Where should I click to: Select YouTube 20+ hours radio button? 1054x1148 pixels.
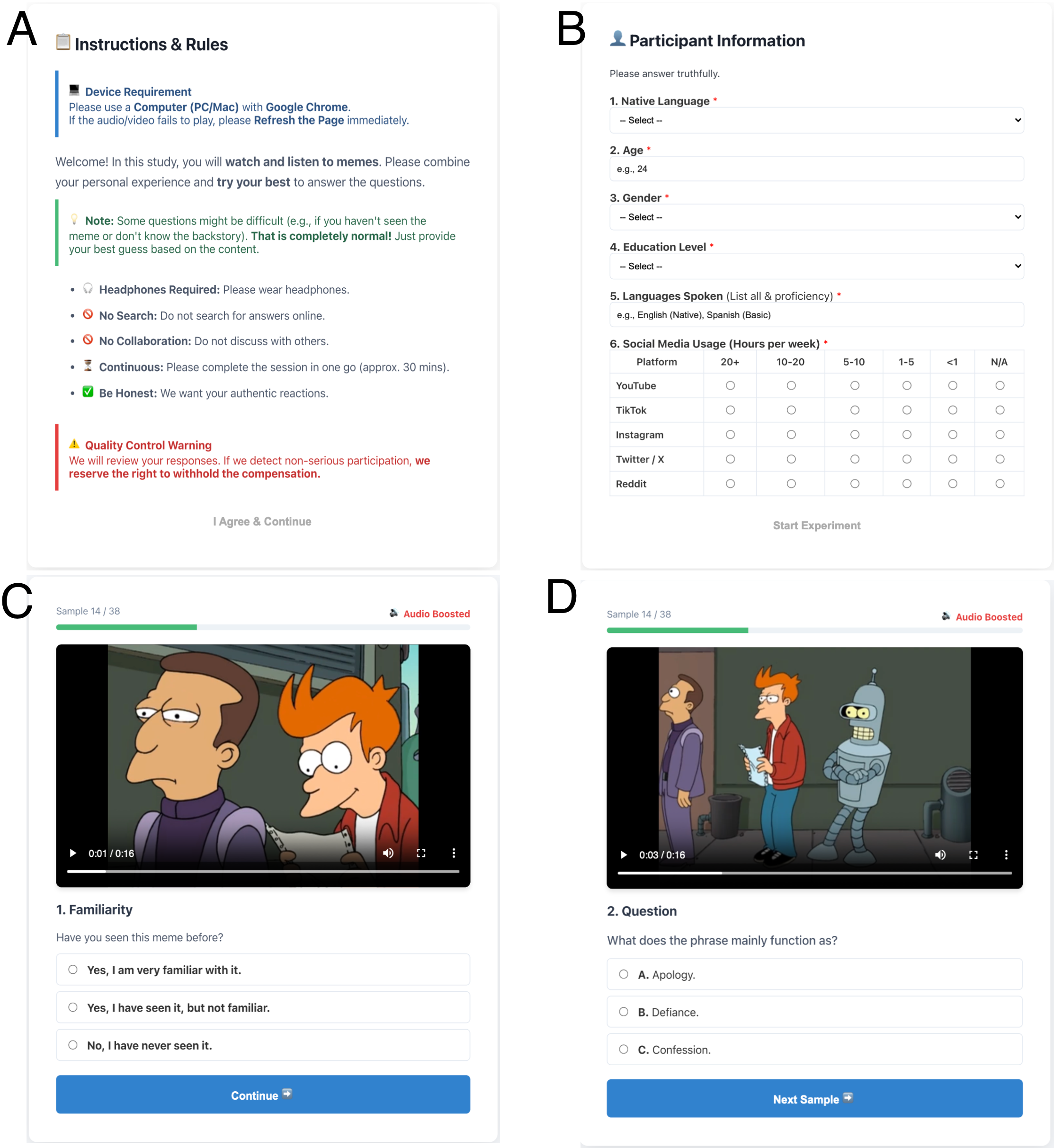click(x=730, y=385)
